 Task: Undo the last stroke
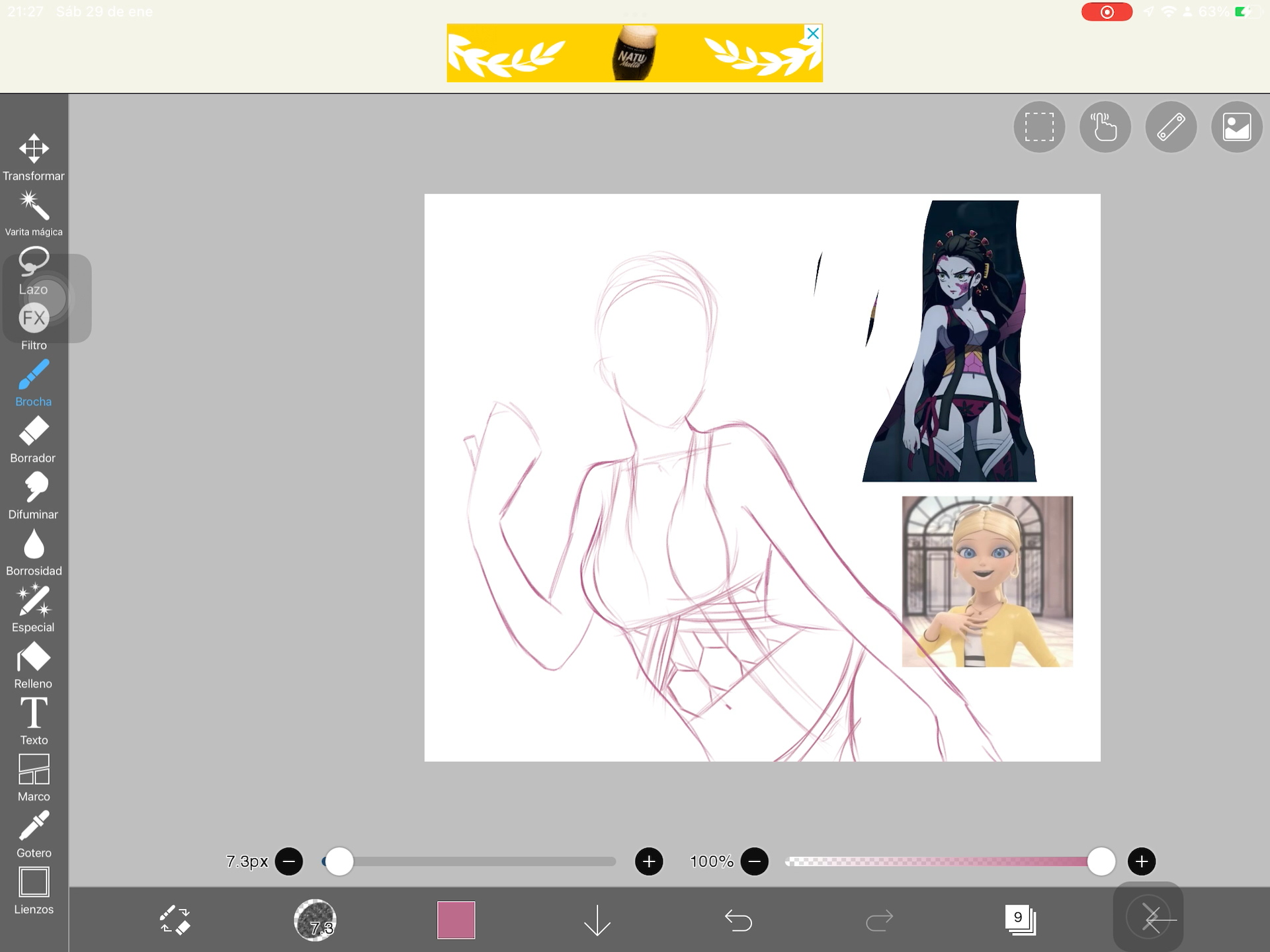click(x=738, y=920)
